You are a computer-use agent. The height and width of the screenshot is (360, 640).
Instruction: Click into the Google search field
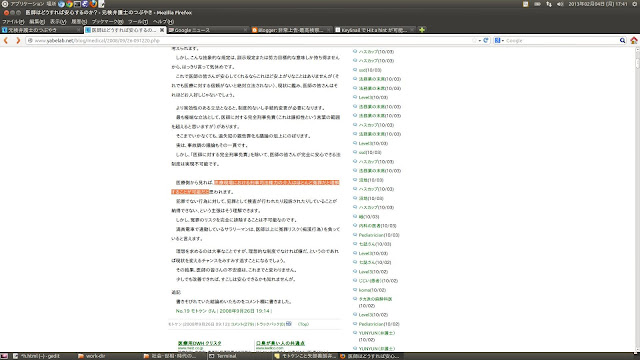(x=561, y=40)
